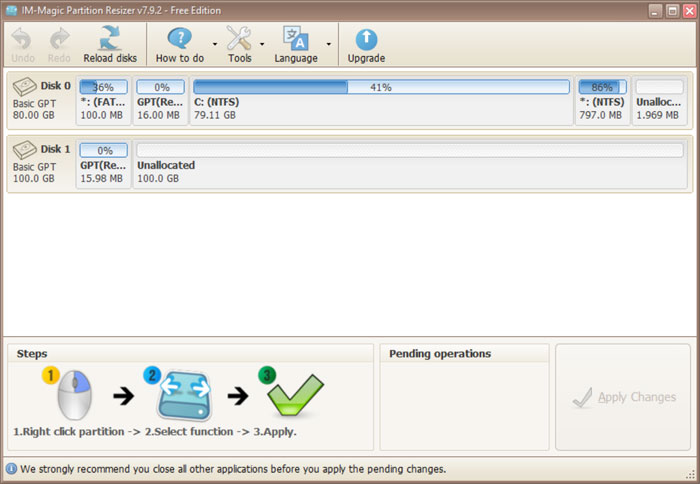Click the Upgrade arrow icon
This screenshot has height=484, width=700.
[x=366, y=39]
